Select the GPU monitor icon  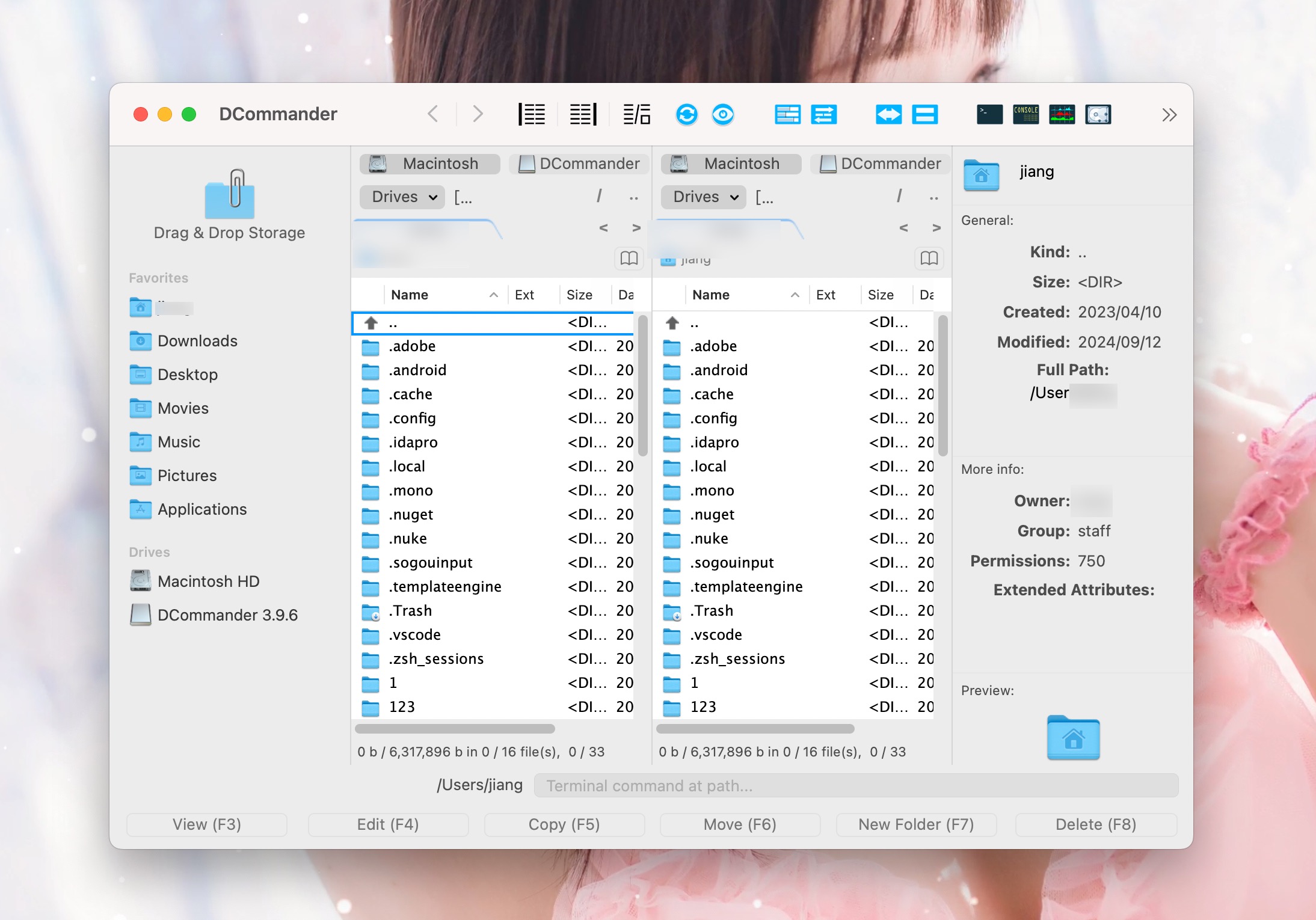pos(1061,114)
